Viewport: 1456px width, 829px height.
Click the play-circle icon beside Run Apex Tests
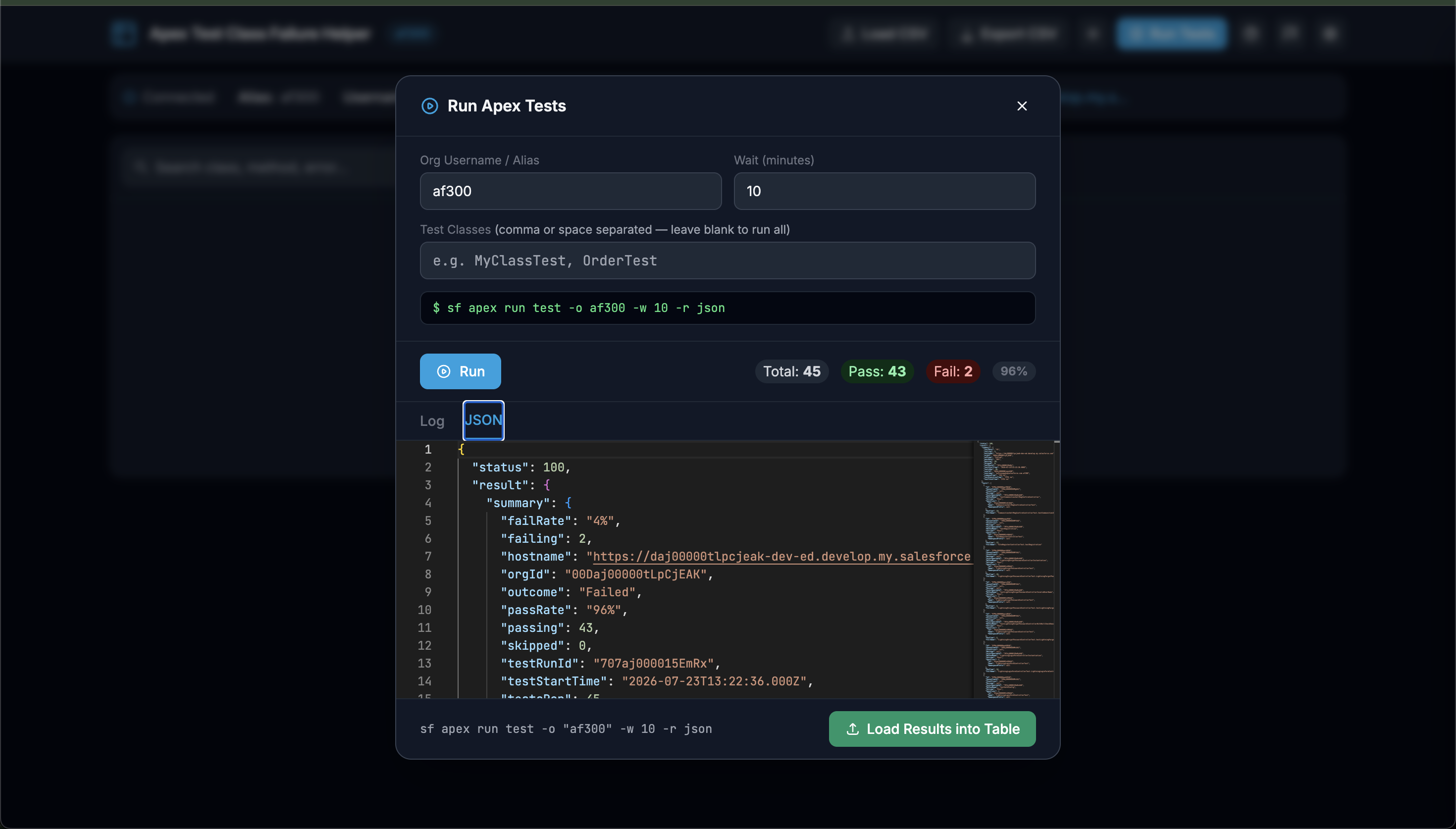[x=429, y=106]
